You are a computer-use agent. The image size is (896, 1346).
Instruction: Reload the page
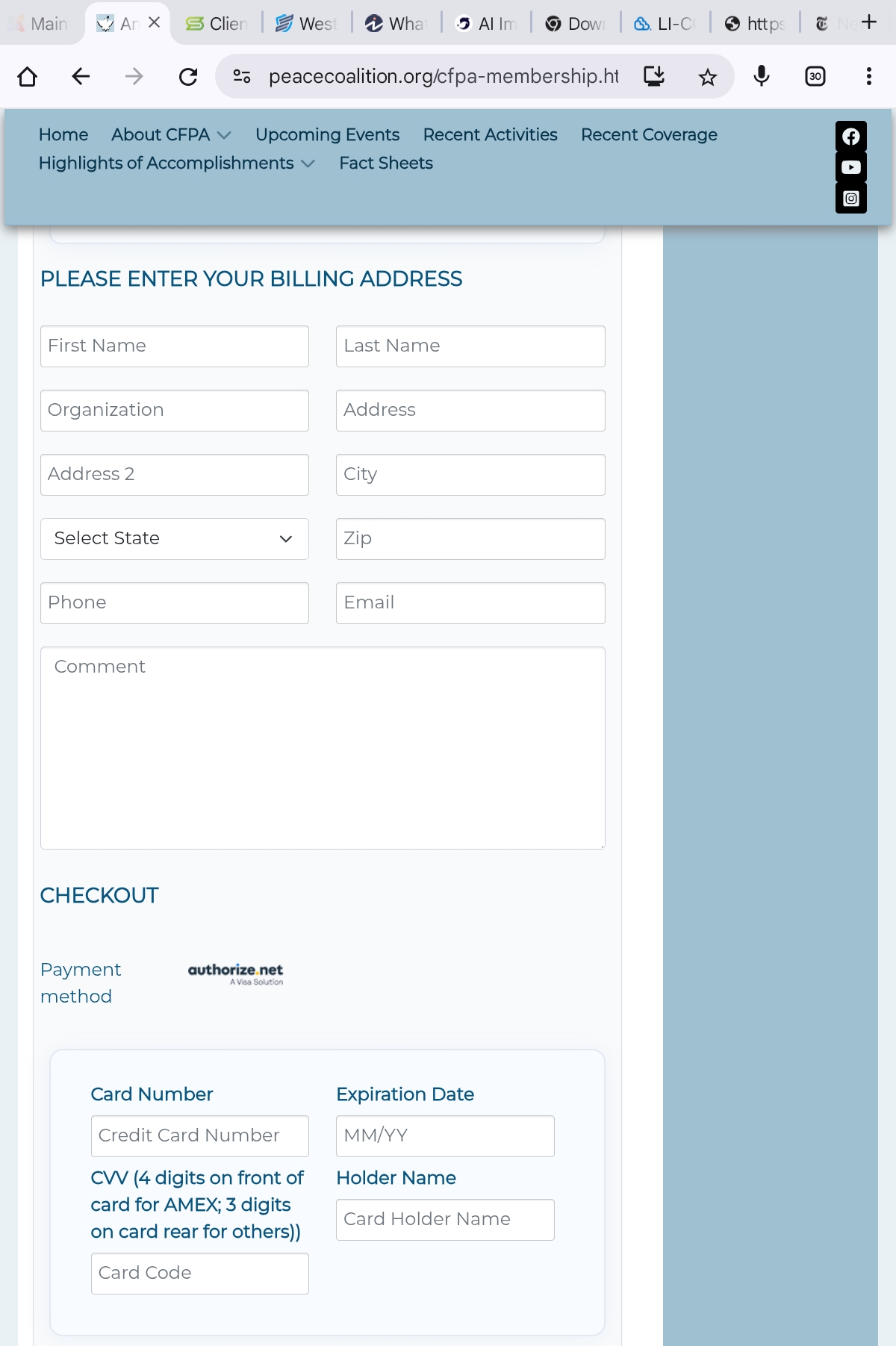coord(188,77)
